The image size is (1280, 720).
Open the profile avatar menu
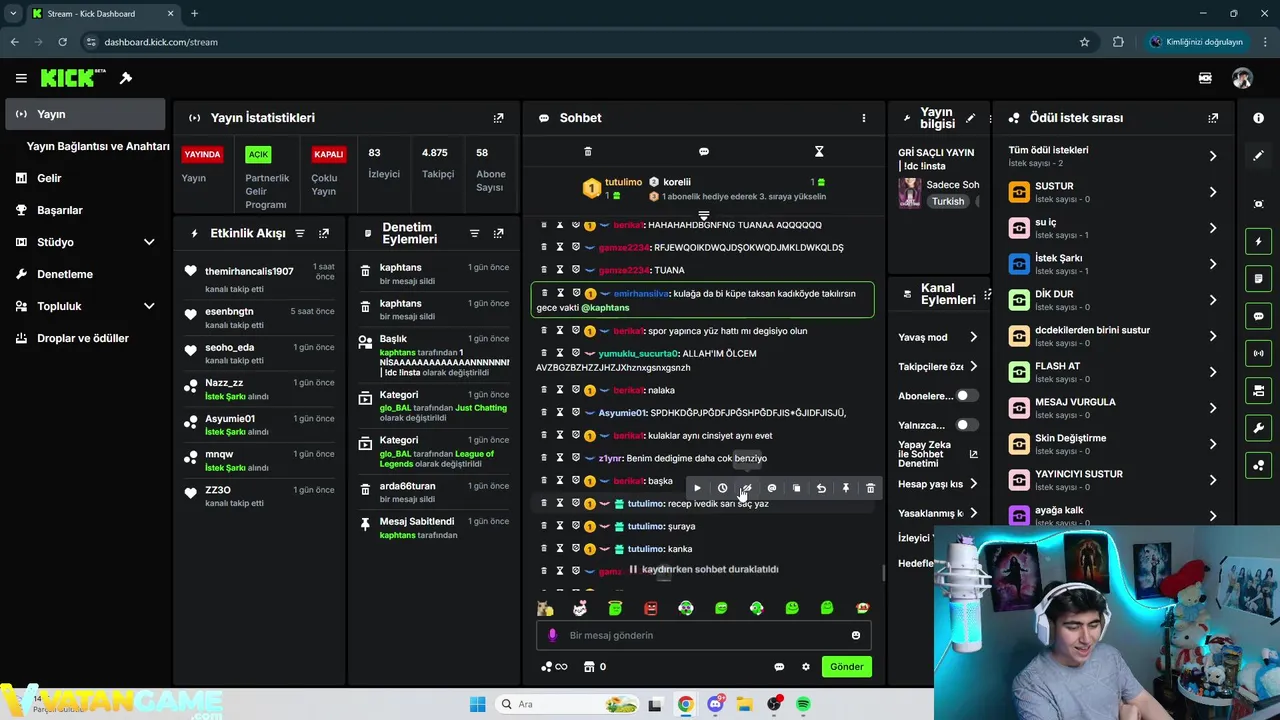pos(1242,78)
